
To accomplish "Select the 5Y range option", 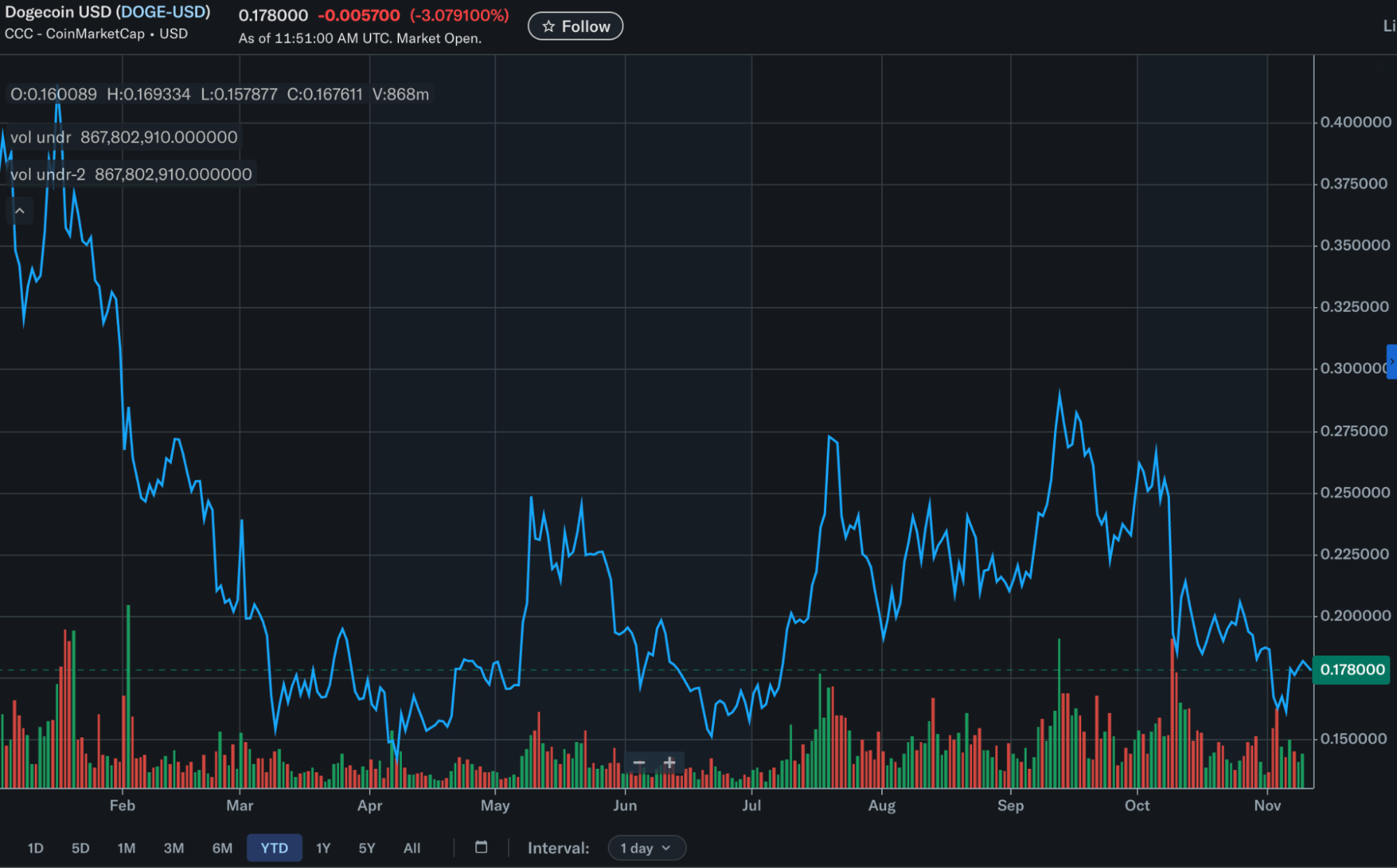I will (365, 848).
